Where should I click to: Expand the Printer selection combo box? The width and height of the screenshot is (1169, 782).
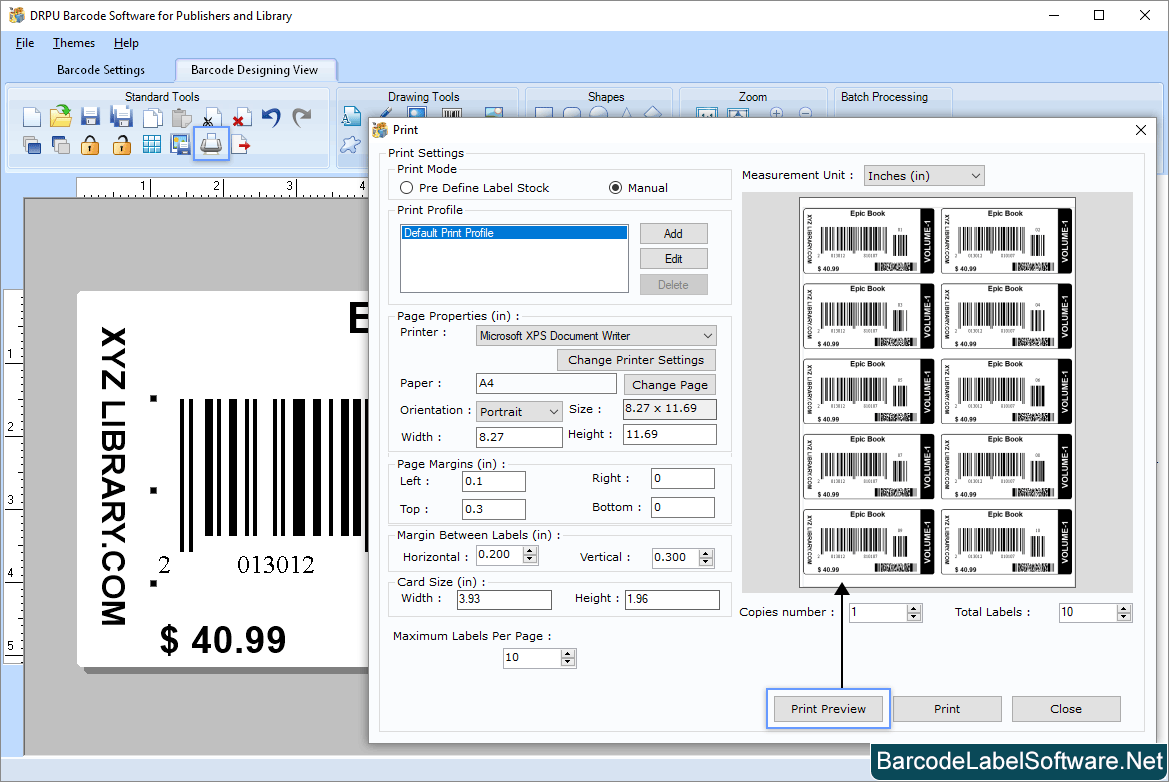(x=709, y=335)
